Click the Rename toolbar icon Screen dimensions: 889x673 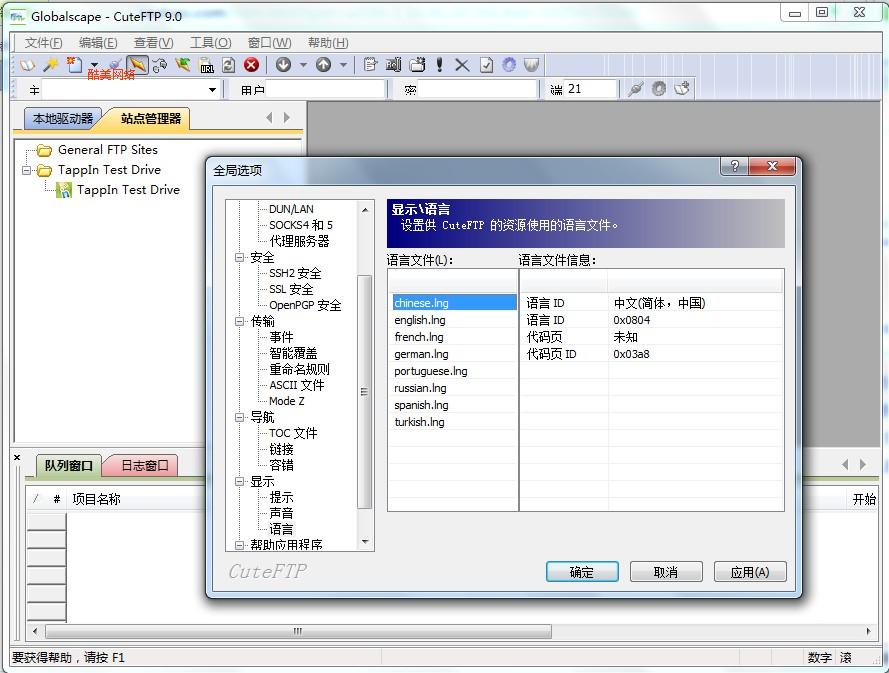pyautogui.click(x=393, y=65)
